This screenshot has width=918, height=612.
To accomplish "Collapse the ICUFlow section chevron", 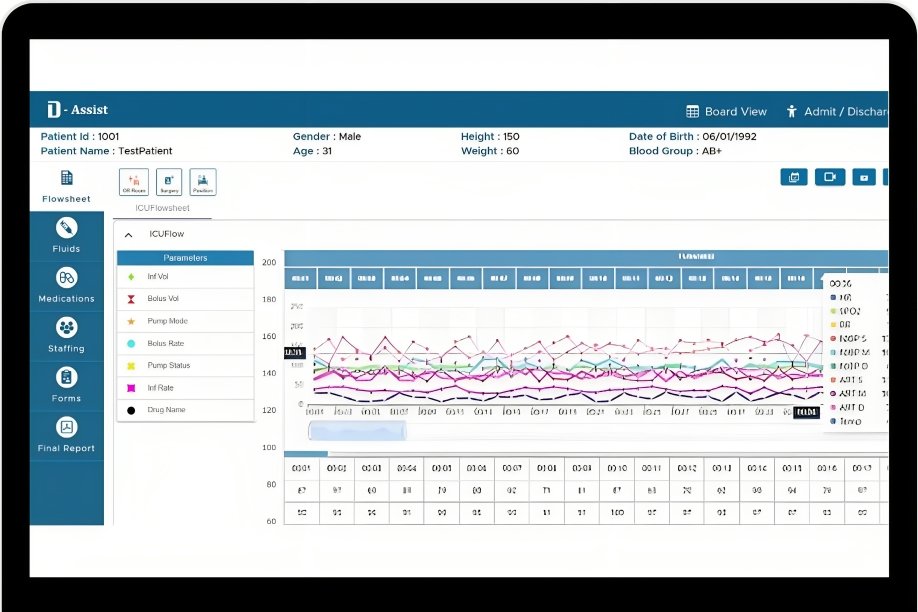I will coord(129,234).
